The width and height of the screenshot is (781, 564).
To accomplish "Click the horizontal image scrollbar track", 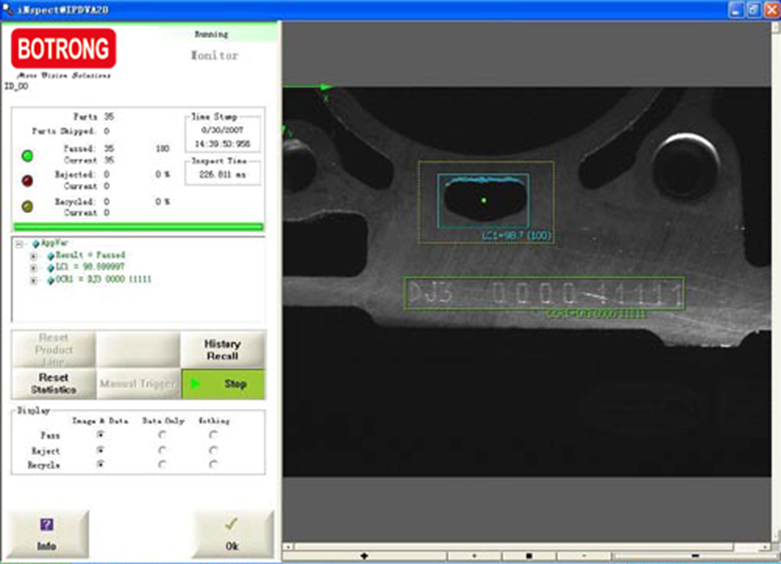I will [528, 547].
